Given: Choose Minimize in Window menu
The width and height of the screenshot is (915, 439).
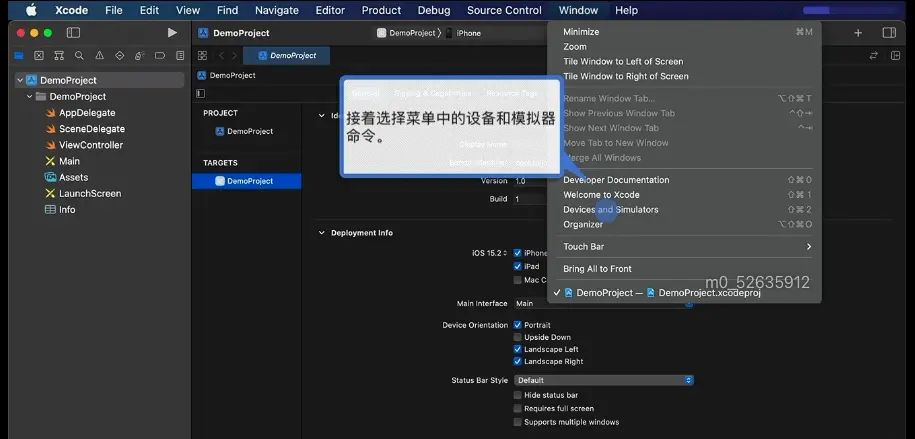Looking at the screenshot, I should pyautogui.click(x=684, y=32).
